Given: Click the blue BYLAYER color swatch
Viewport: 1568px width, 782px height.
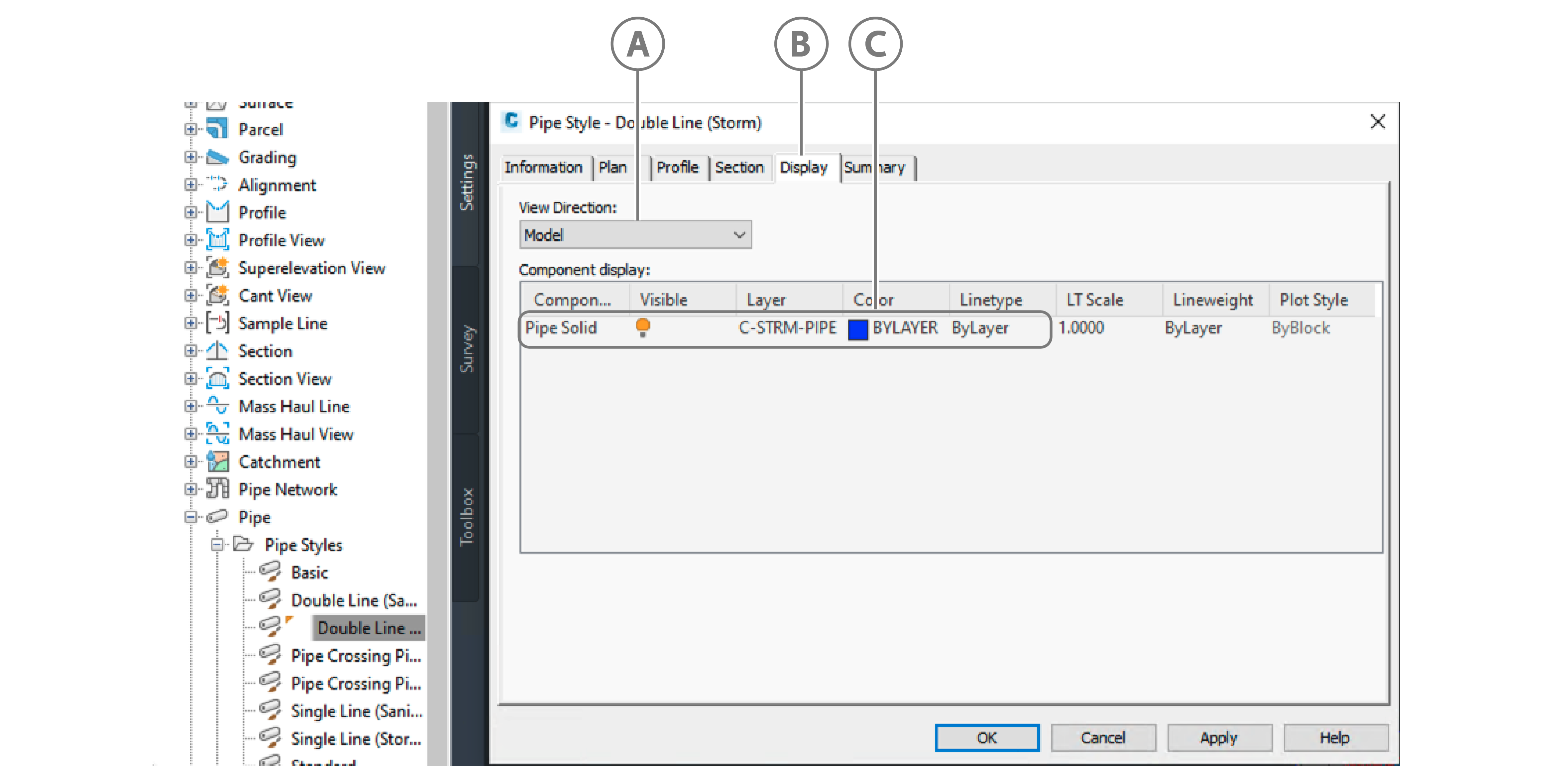Looking at the screenshot, I should pos(858,329).
